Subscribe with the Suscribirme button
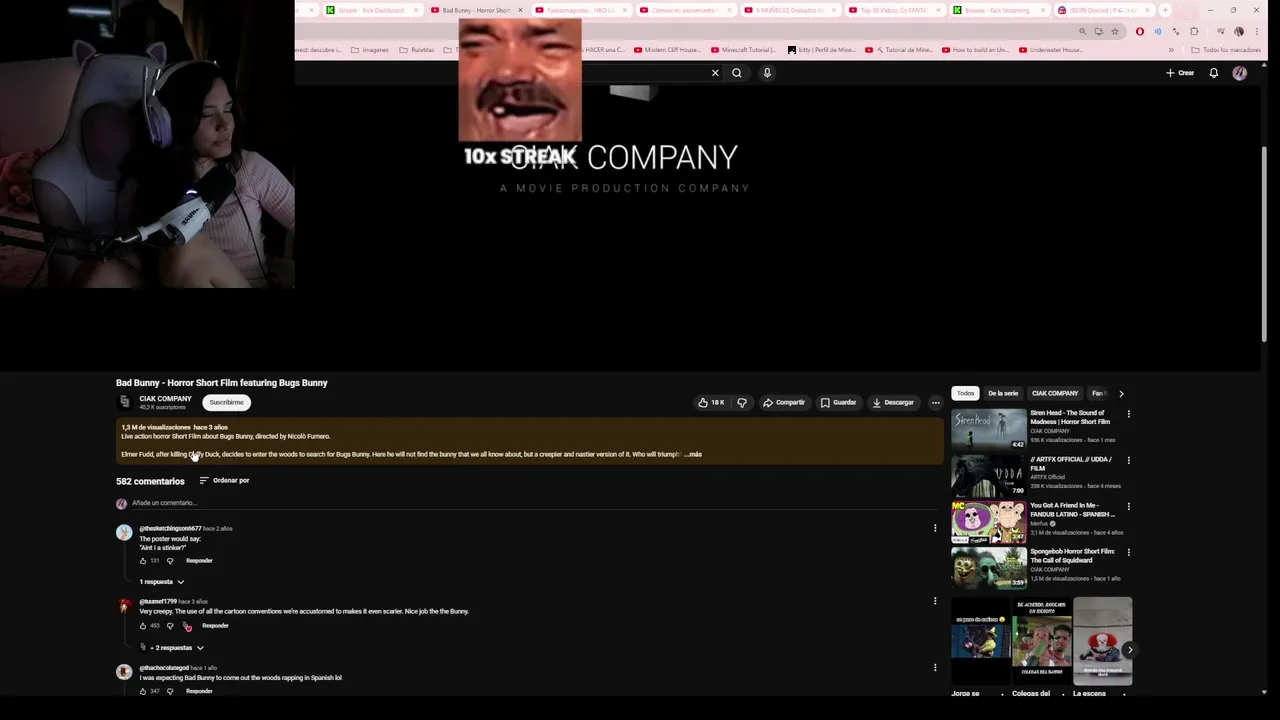The width and height of the screenshot is (1280, 720). point(226,402)
